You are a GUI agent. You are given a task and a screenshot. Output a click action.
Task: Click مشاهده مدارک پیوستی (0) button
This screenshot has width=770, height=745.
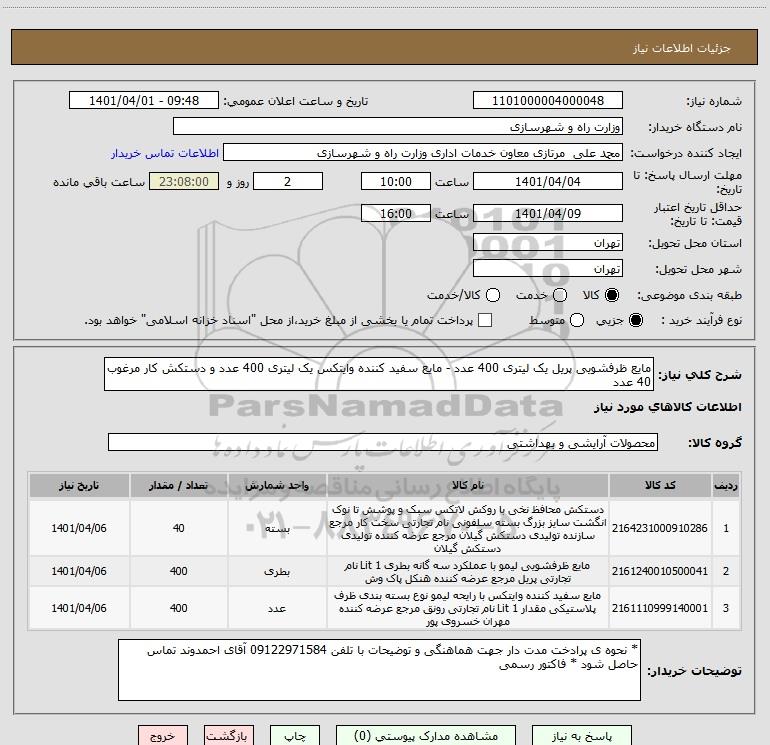pos(426,736)
